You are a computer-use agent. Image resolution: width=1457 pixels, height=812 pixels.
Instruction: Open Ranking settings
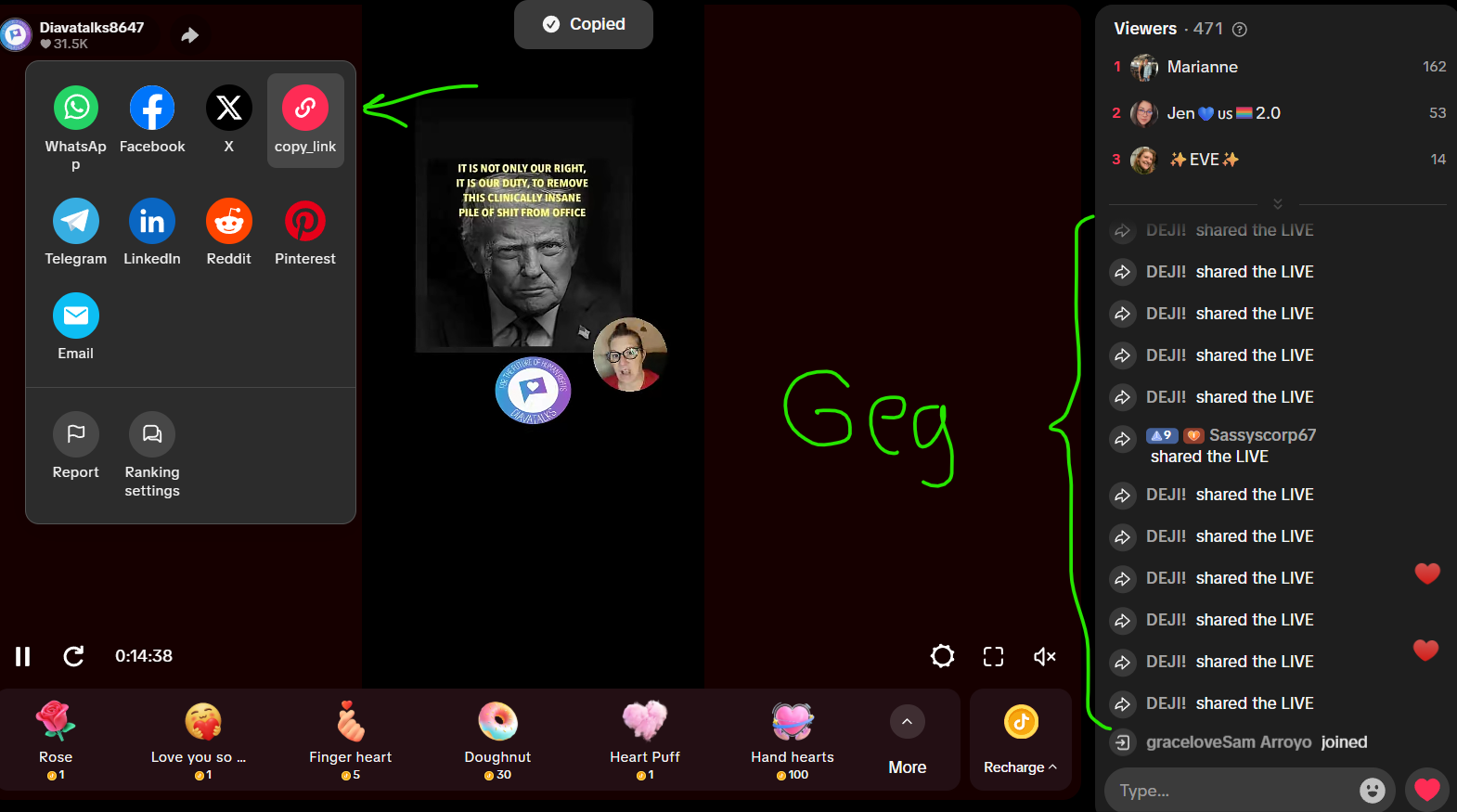tap(152, 434)
